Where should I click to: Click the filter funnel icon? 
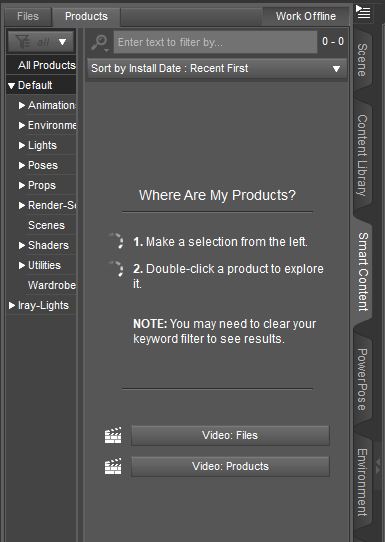click(x=23, y=42)
